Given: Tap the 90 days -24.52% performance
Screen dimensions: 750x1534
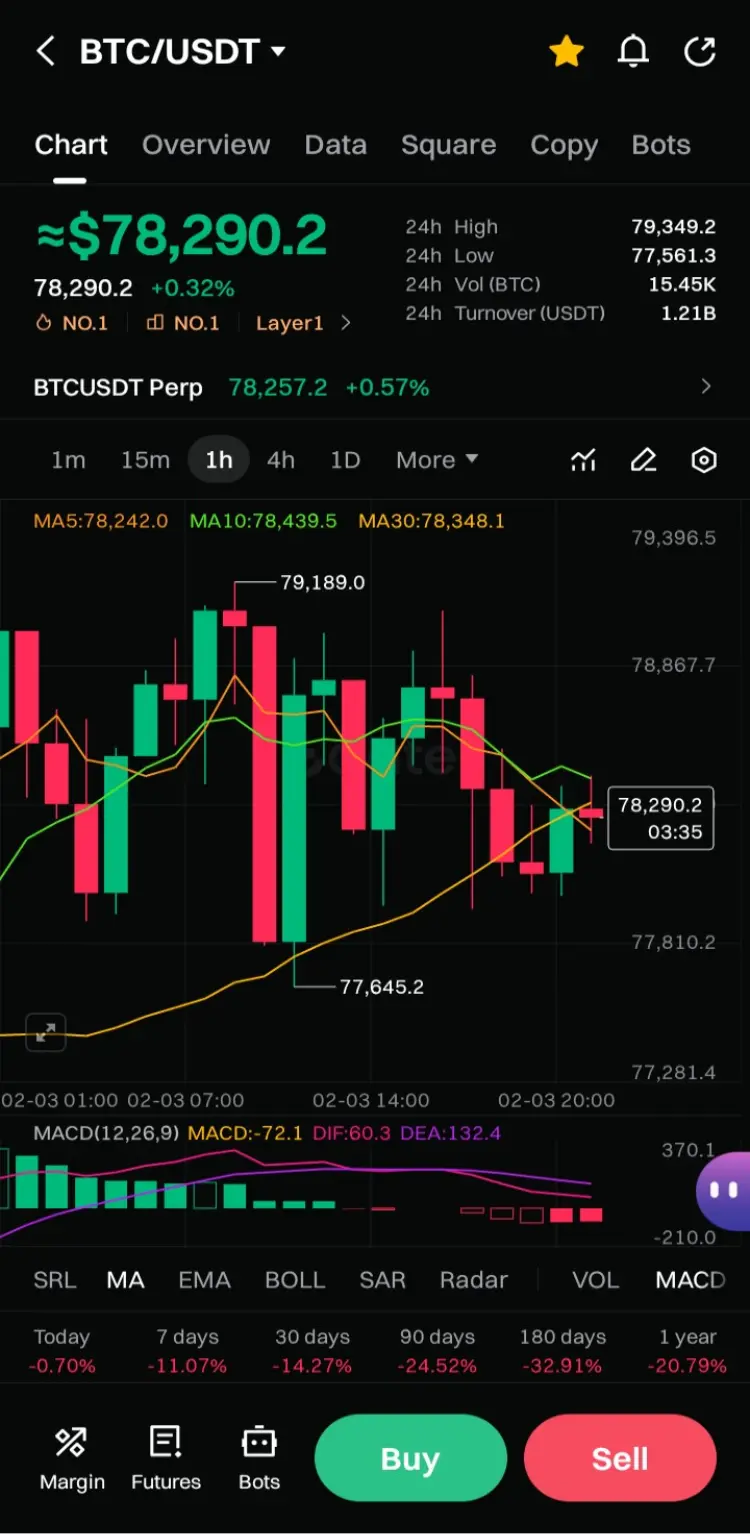Looking at the screenshot, I should (438, 1351).
